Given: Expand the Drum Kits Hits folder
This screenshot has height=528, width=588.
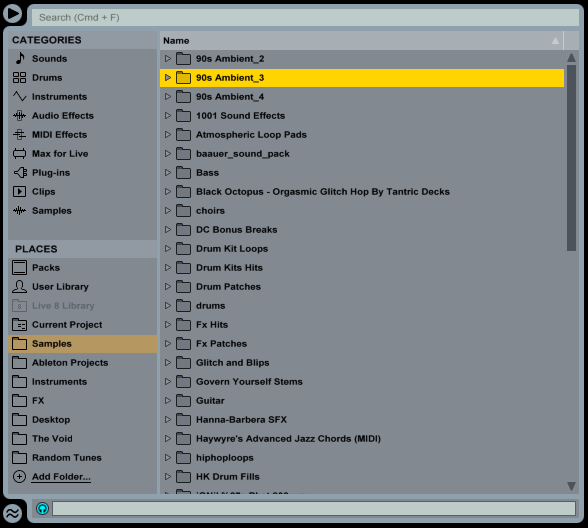Looking at the screenshot, I should [x=168, y=268].
